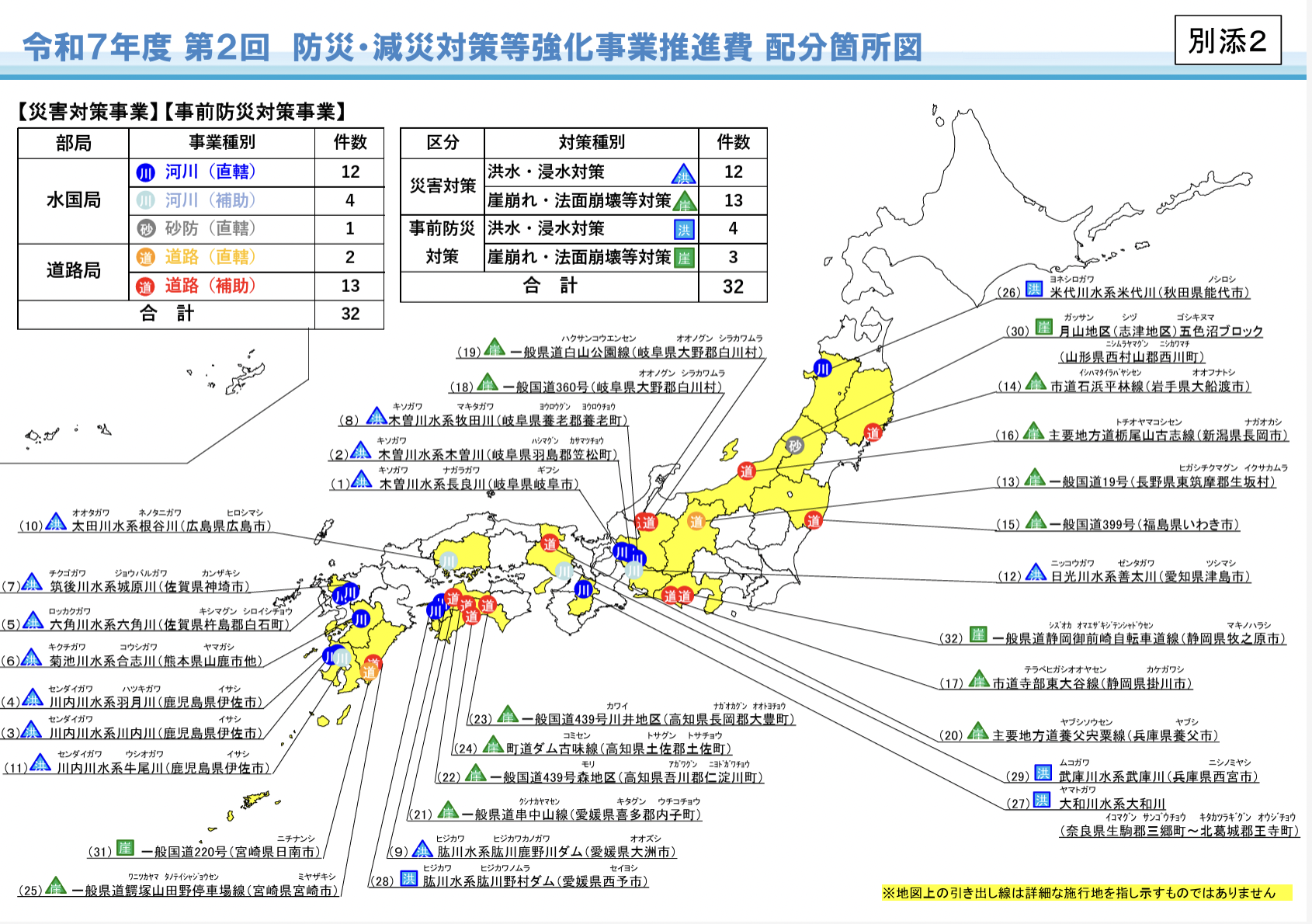
Task: Click the 別添2 box at top right
Action: coord(1227,40)
